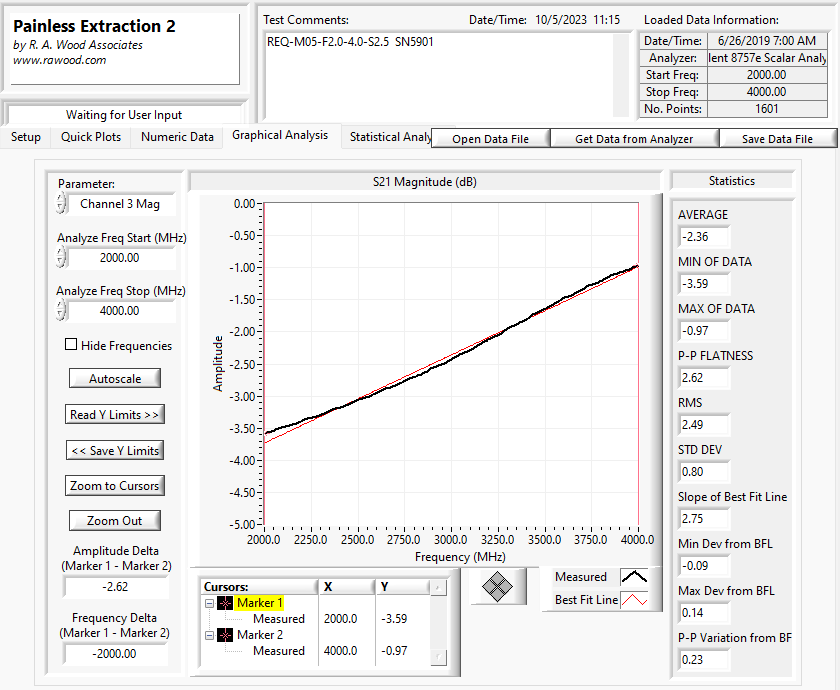Click the www.rawood.com link text

click(x=59, y=60)
